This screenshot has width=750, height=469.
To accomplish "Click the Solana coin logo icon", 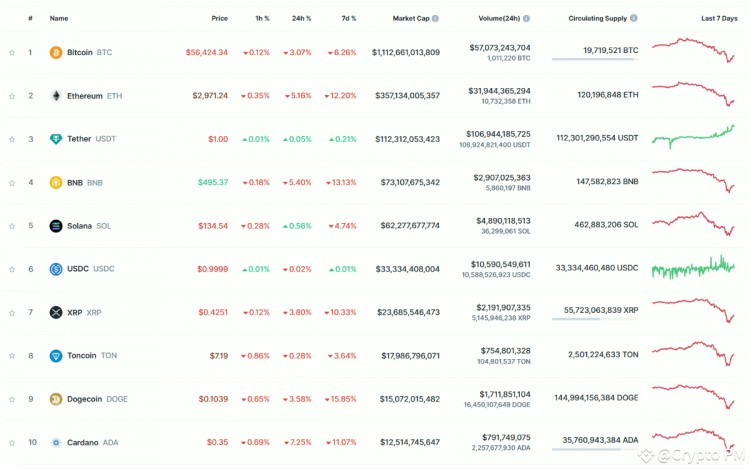I will tap(56, 226).
